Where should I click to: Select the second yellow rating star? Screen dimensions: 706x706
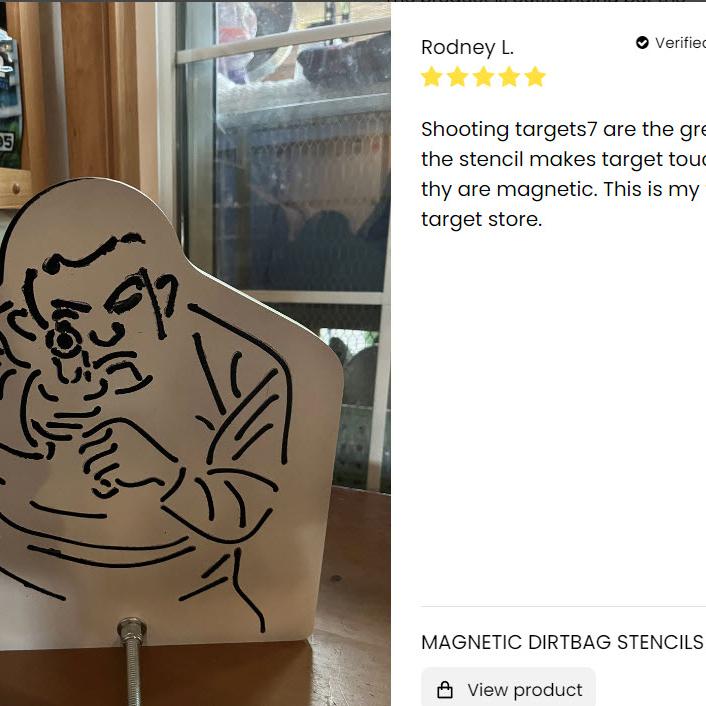(457, 77)
